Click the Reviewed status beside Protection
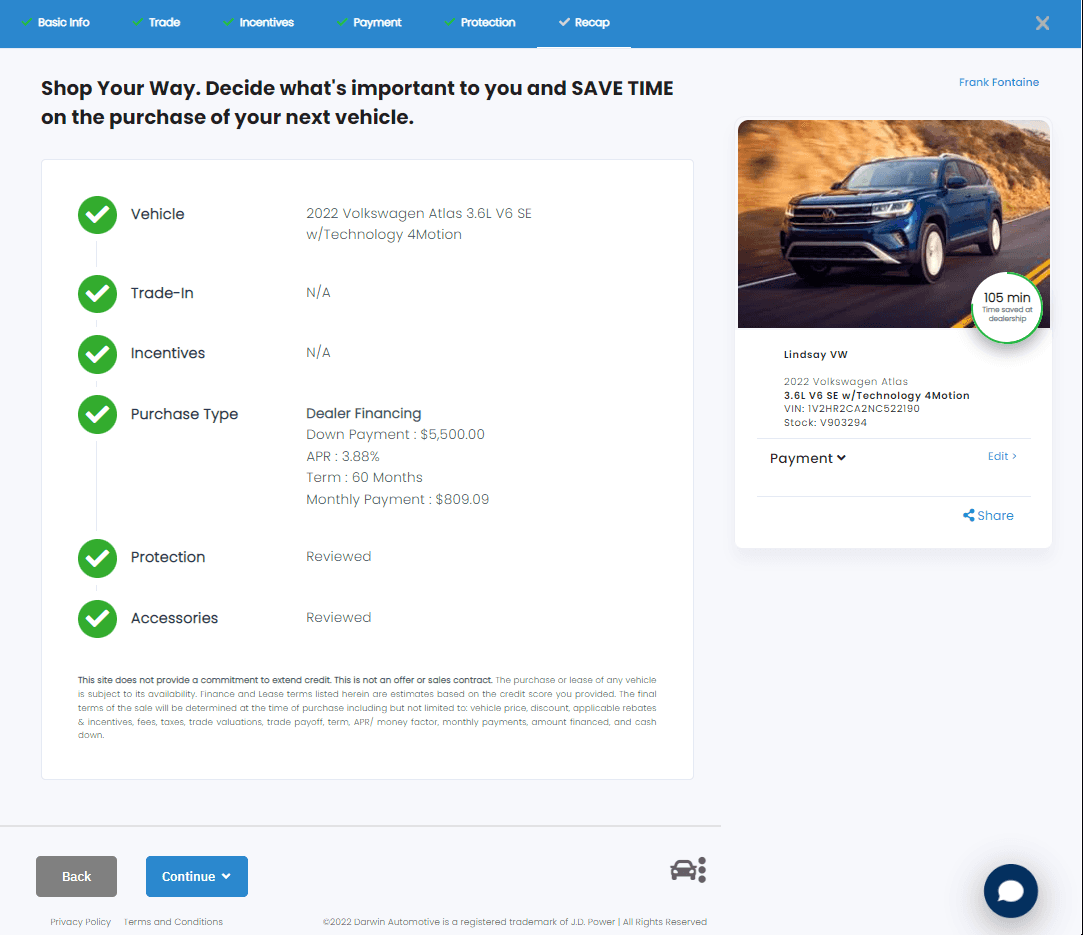Screen dimensions: 1083x935 [x=338, y=557]
